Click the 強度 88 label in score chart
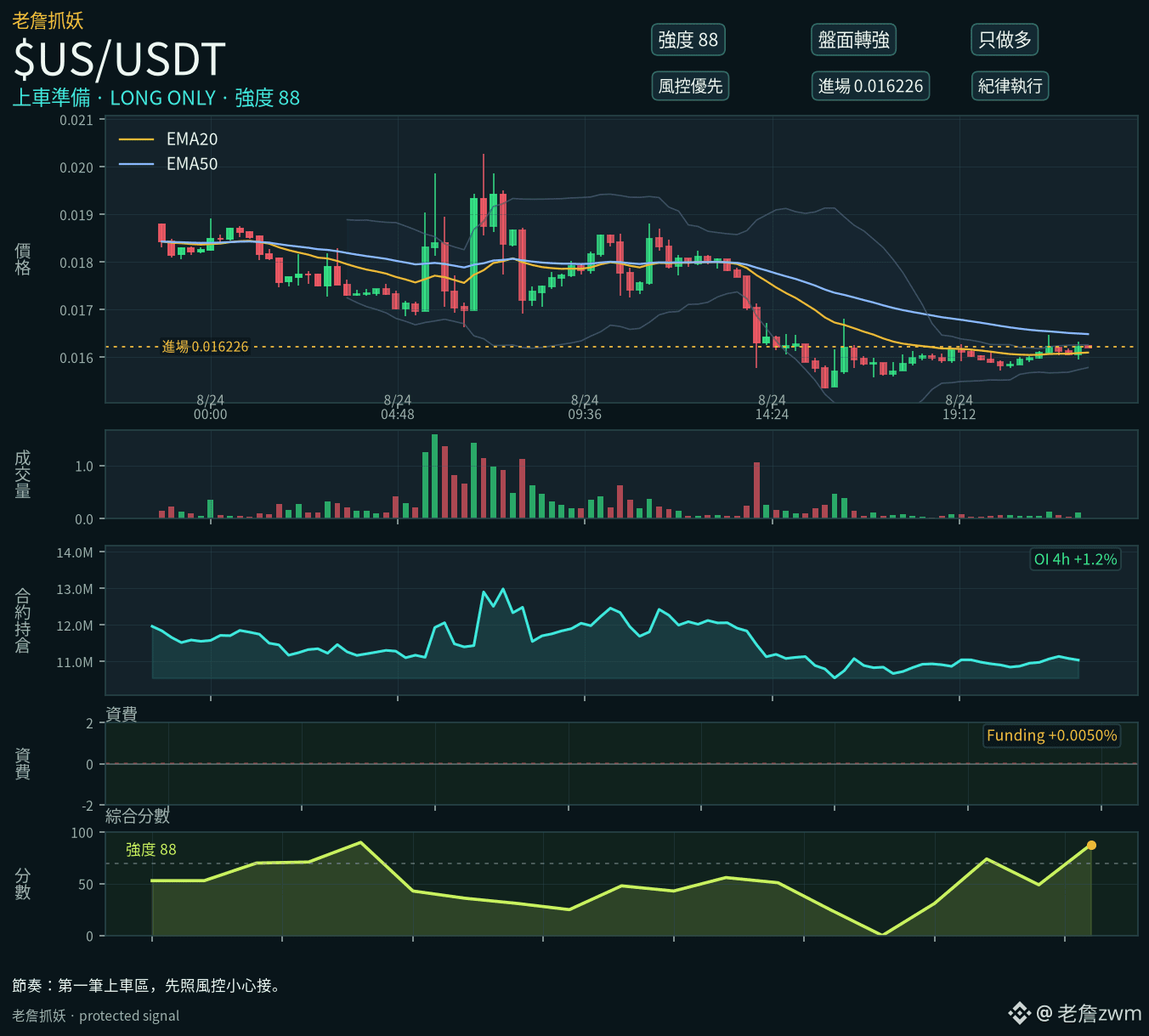 point(151,849)
